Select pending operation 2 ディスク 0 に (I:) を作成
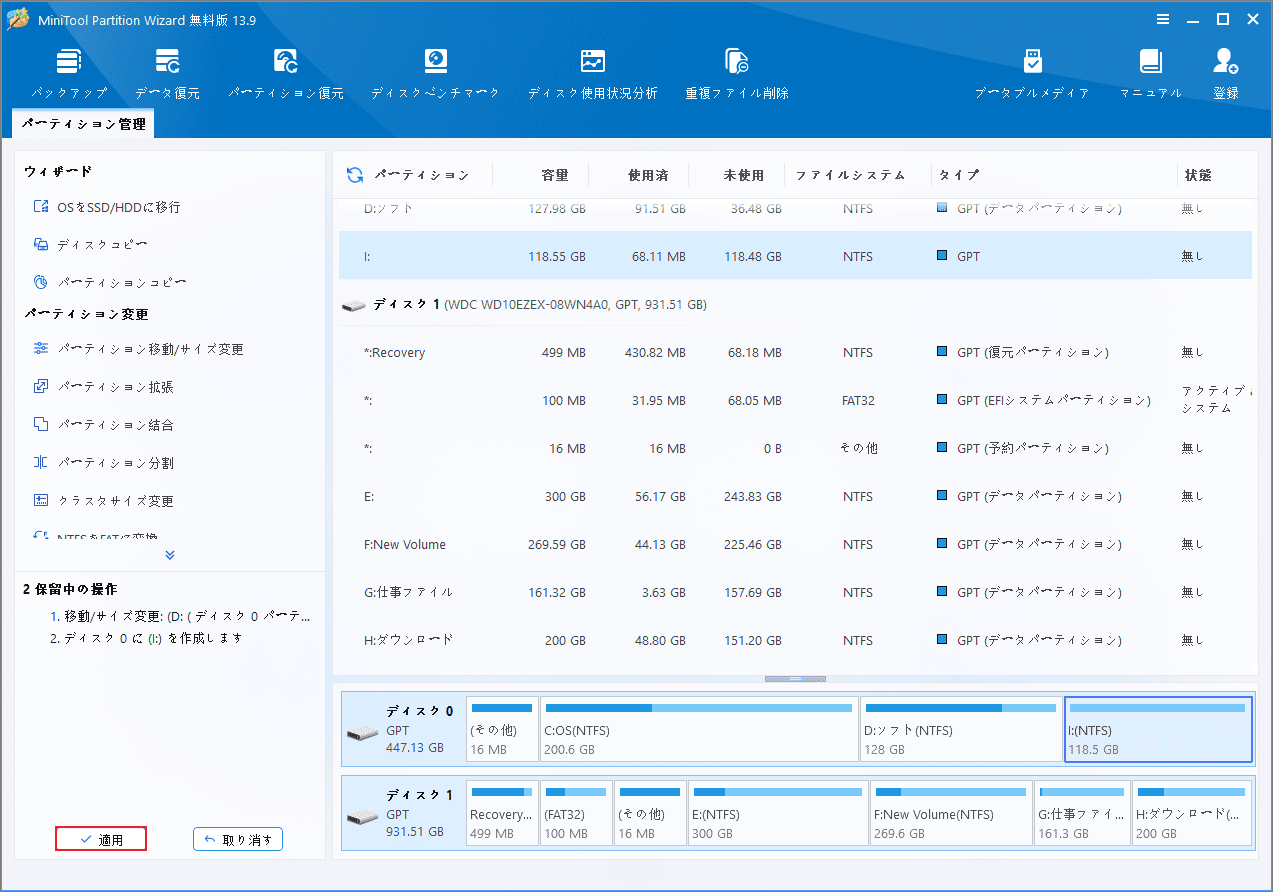1273x892 pixels. [146, 638]
